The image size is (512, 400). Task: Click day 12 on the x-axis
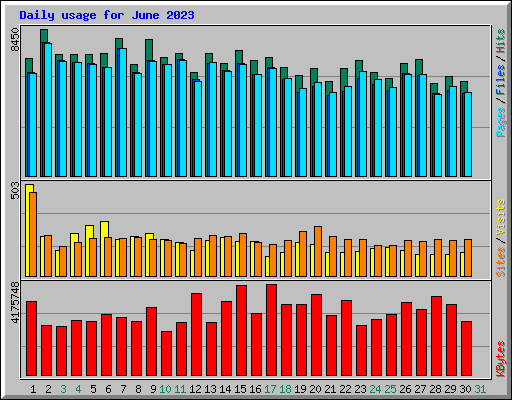click(195, 389)
